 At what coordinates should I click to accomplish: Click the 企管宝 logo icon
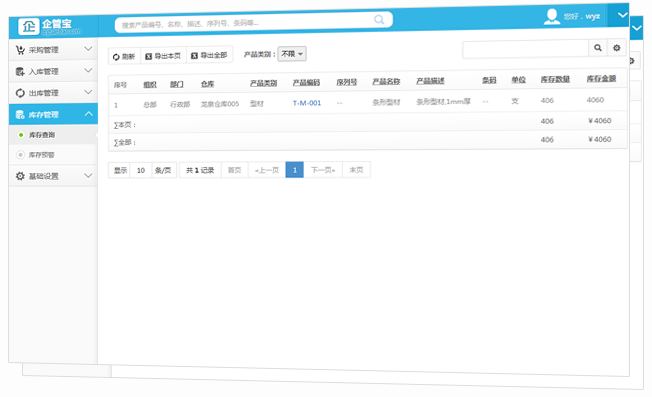(x=29, y=27)
